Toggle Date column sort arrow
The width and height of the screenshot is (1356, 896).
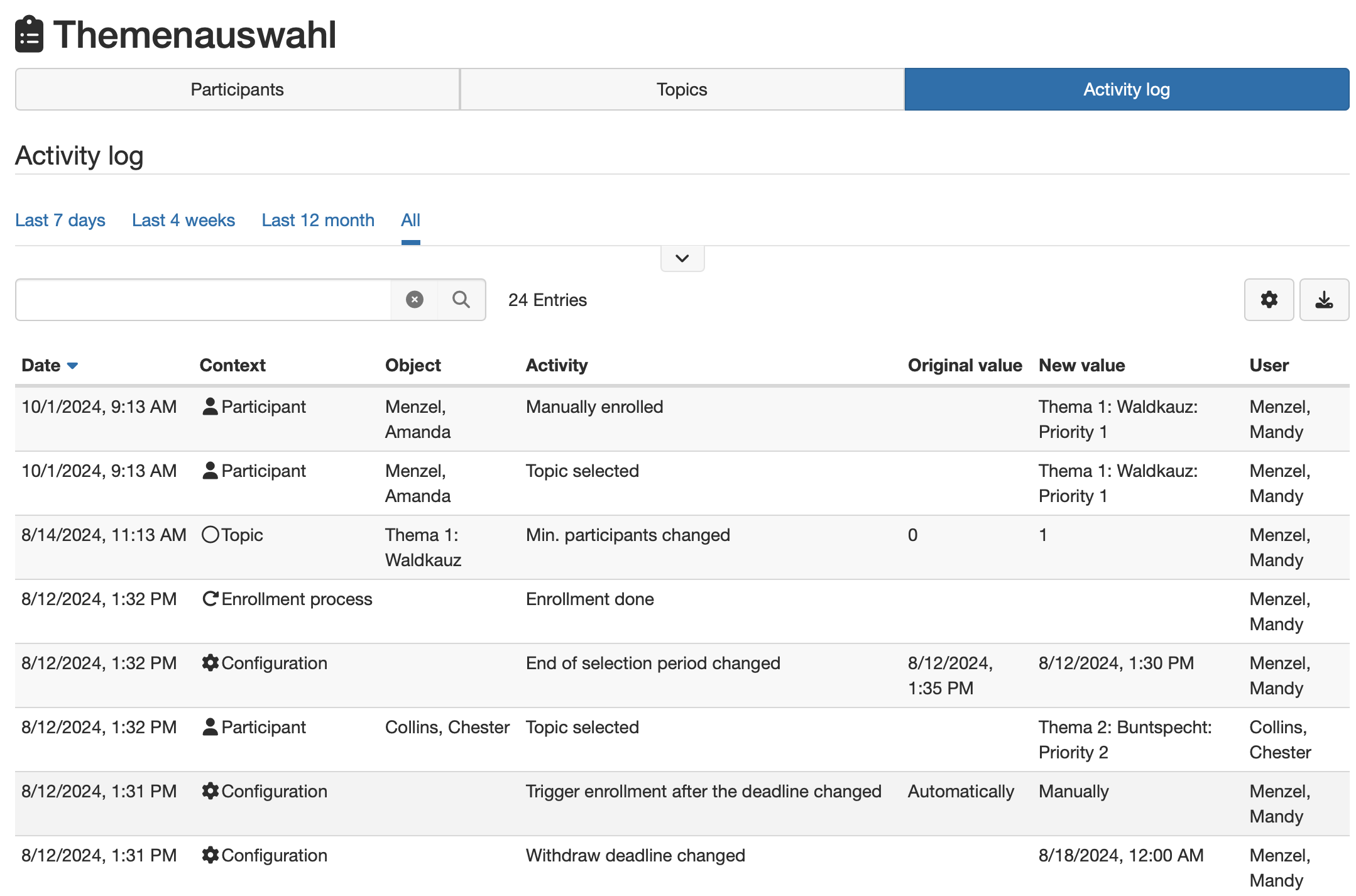click(x=72, y=366)
